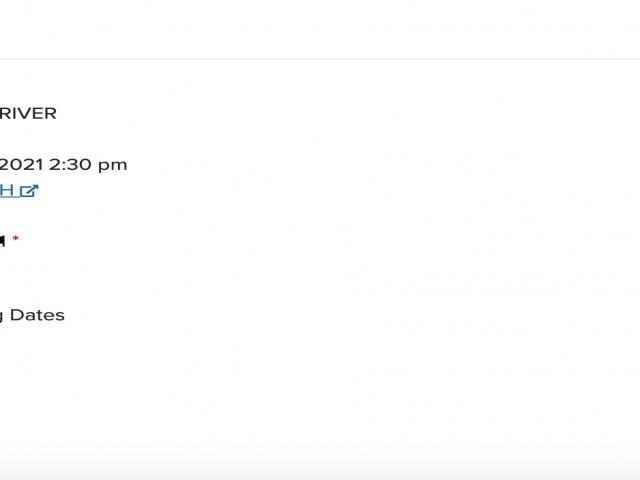Click the blank space below Dates label
Image resolution: width=640 pixels, height=480 pixels.
pyautogui.click(x=40, y=380)
